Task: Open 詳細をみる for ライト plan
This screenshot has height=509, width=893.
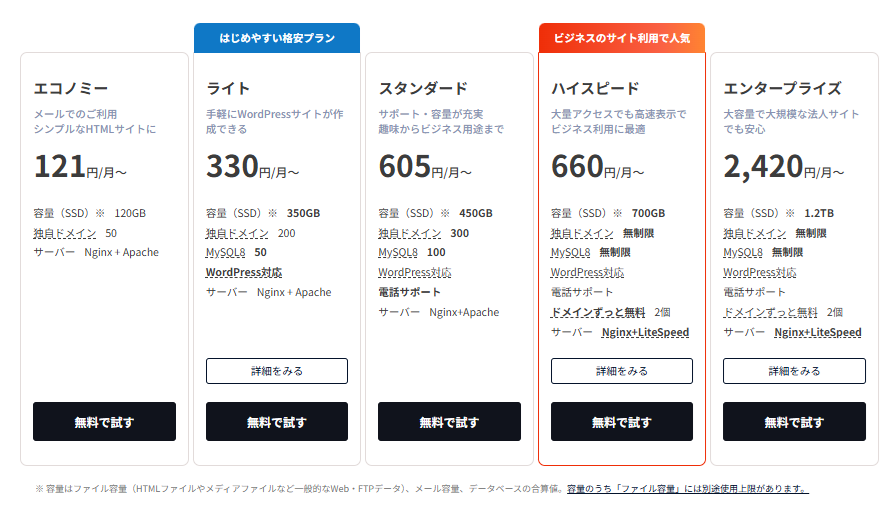Action: tap(277, 371)
